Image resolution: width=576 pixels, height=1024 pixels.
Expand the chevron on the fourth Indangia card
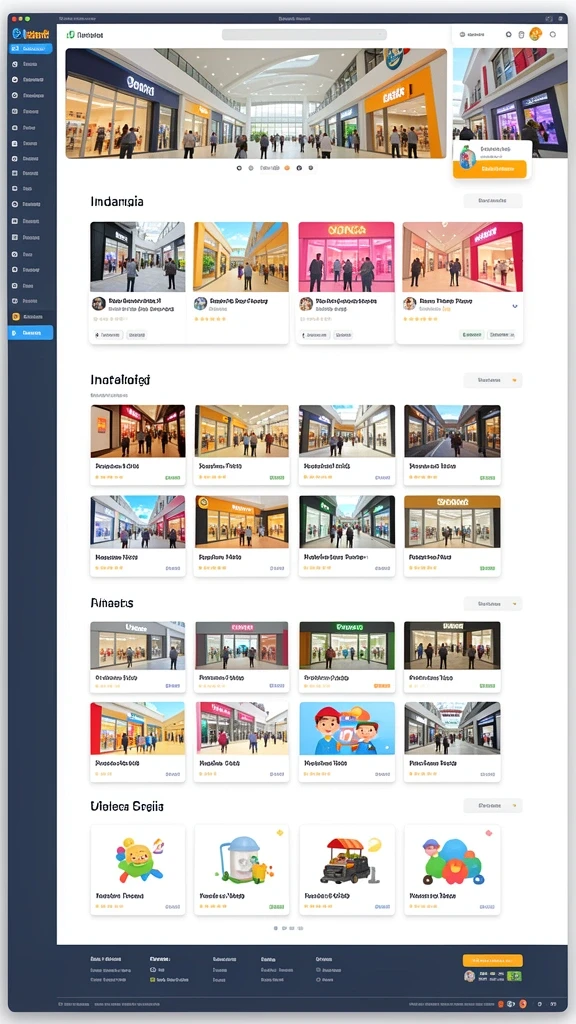pos(515,306)
